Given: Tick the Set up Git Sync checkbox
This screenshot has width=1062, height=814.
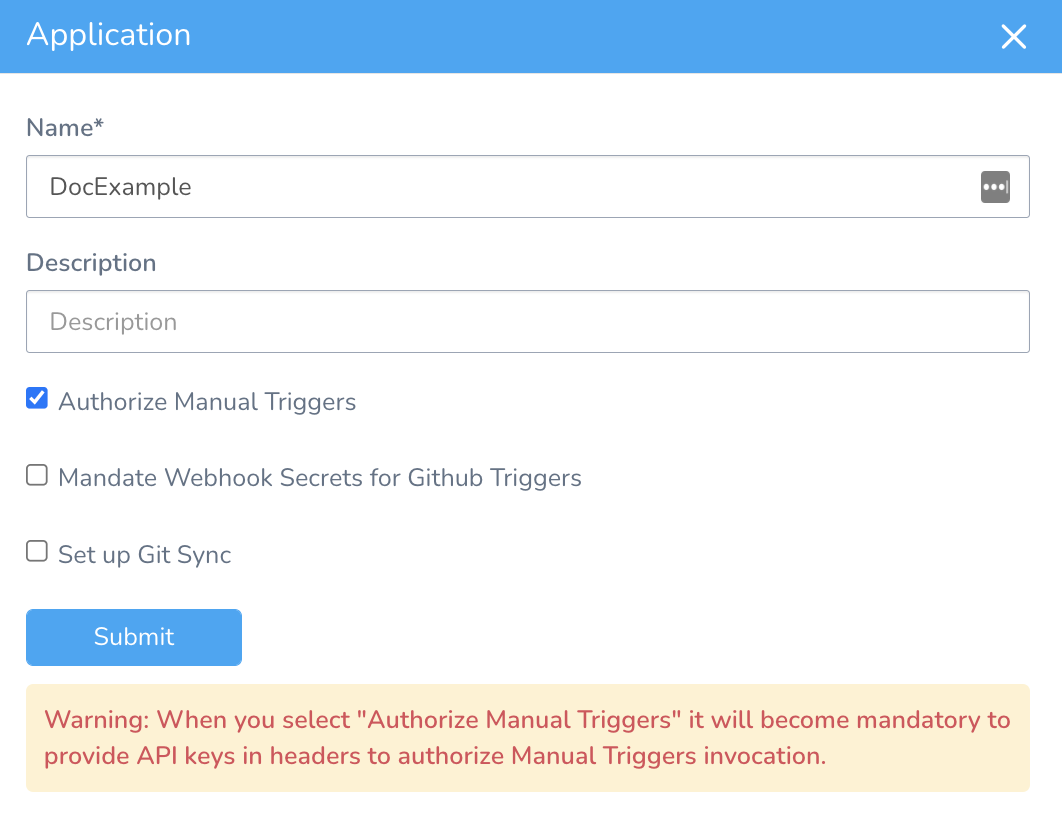Looking at the screenshot, I should tap(37, 551).
